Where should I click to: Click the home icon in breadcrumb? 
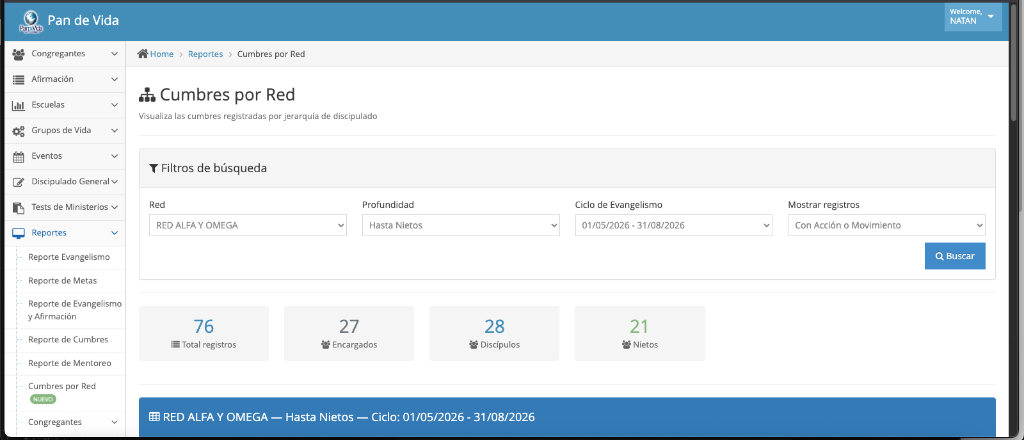(x=143, y=54)
